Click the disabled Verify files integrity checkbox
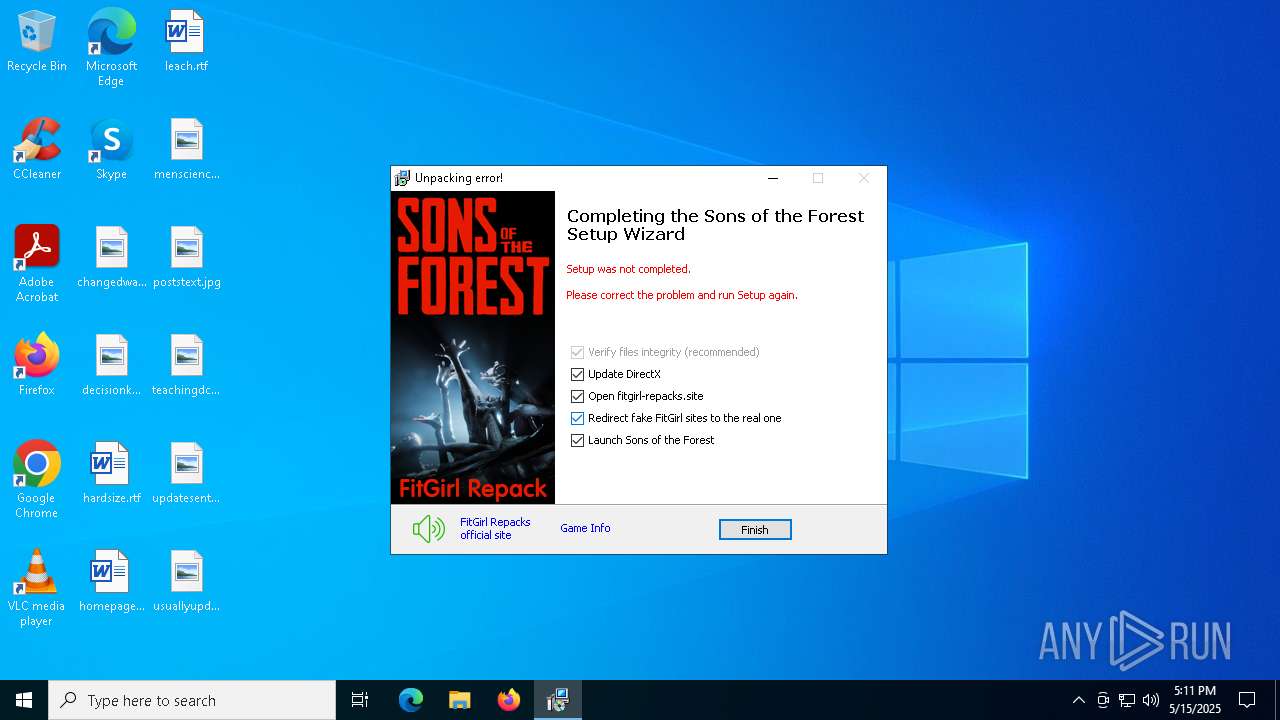 click(577, 352)
